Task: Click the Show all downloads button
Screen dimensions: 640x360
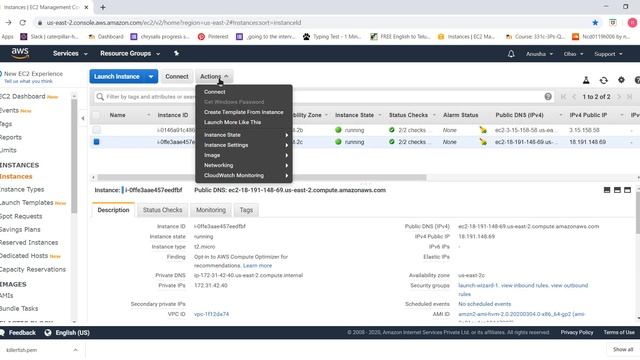Action: pyautogui.click(x=622, y=349)
